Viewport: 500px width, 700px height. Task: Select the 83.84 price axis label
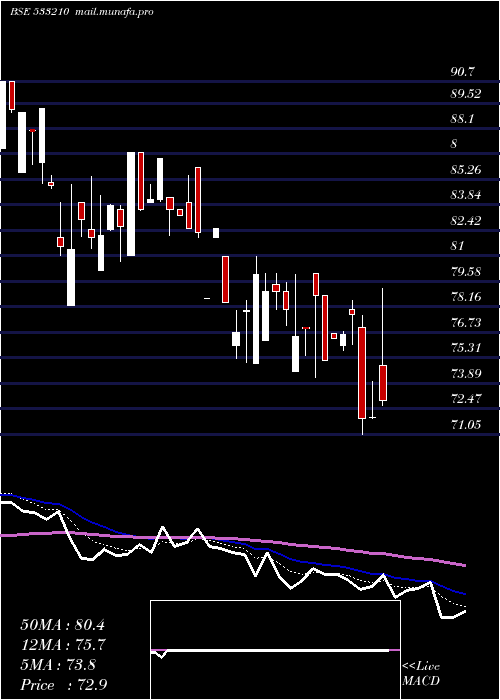coord(466,195)
